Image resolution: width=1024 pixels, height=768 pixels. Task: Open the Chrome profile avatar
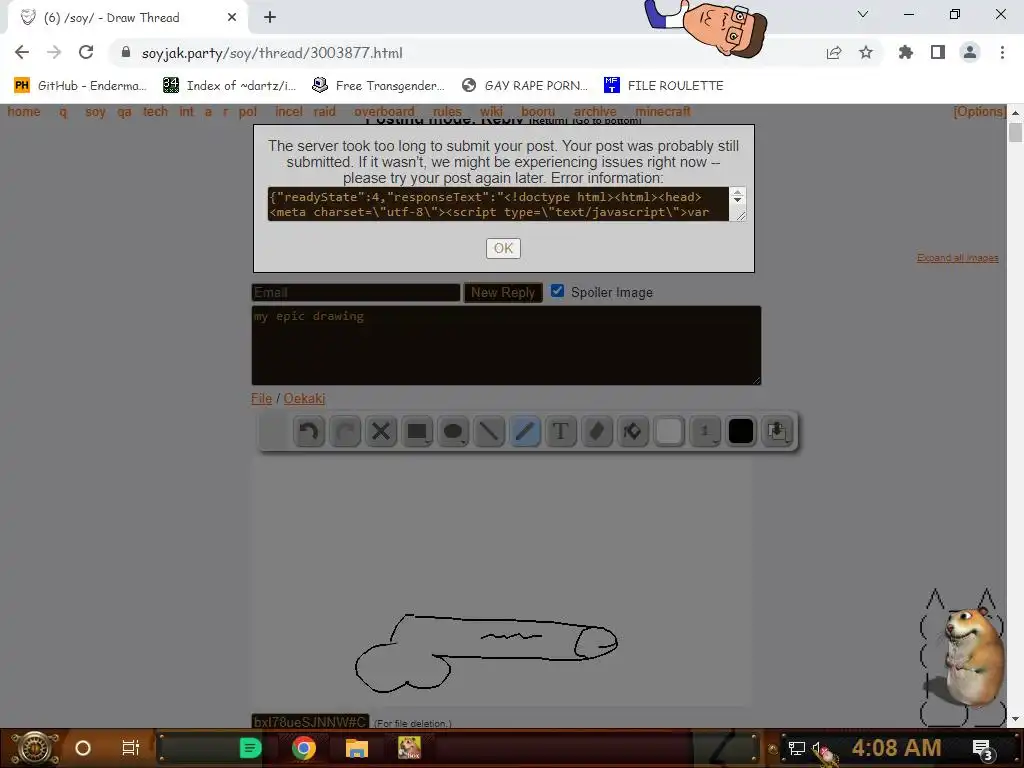(970, 52)
